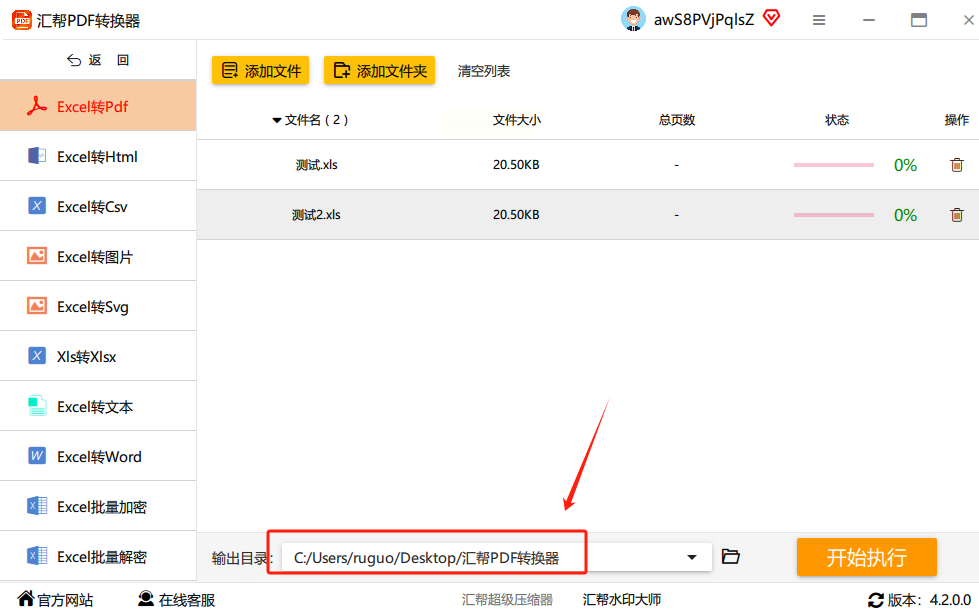Open the Excel转图片 conversion mode
979x613 pixels.
point(98,256)
